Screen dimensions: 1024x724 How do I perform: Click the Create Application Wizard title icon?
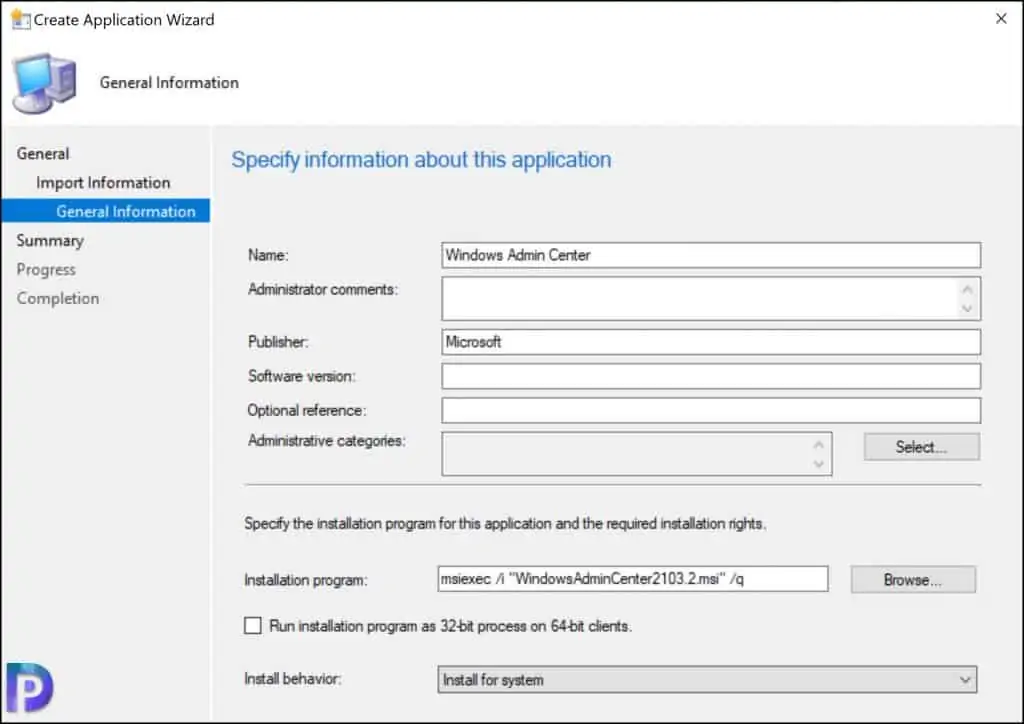coord(20,20)
